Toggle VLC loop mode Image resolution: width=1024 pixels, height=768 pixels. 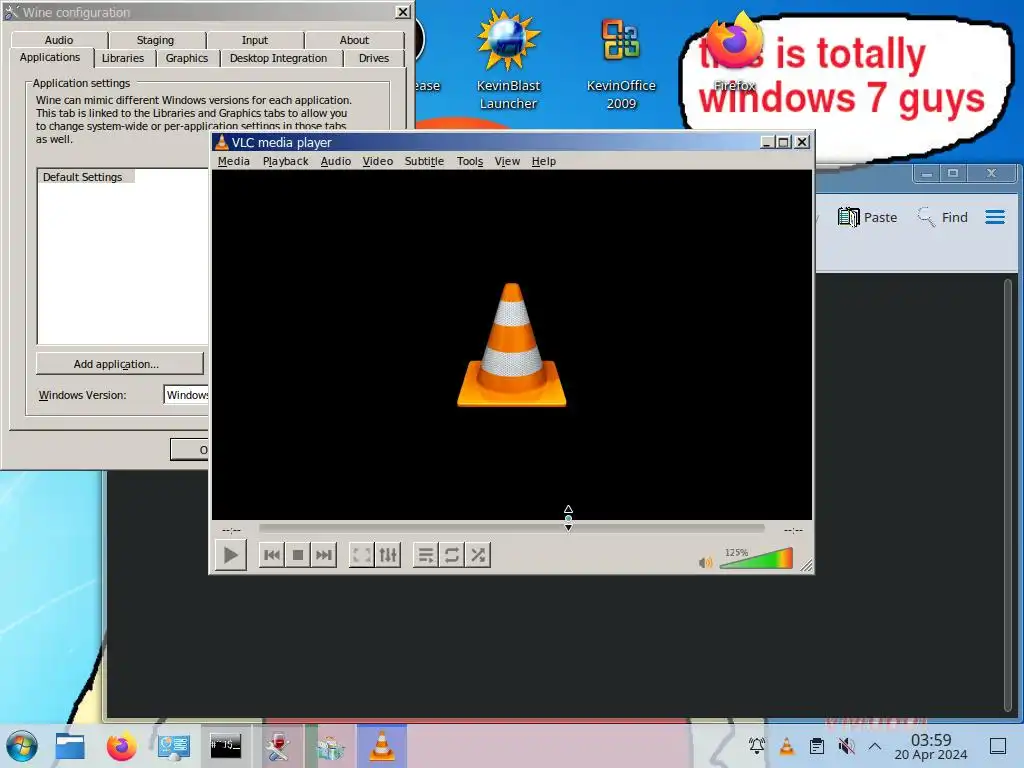point(452,555)
